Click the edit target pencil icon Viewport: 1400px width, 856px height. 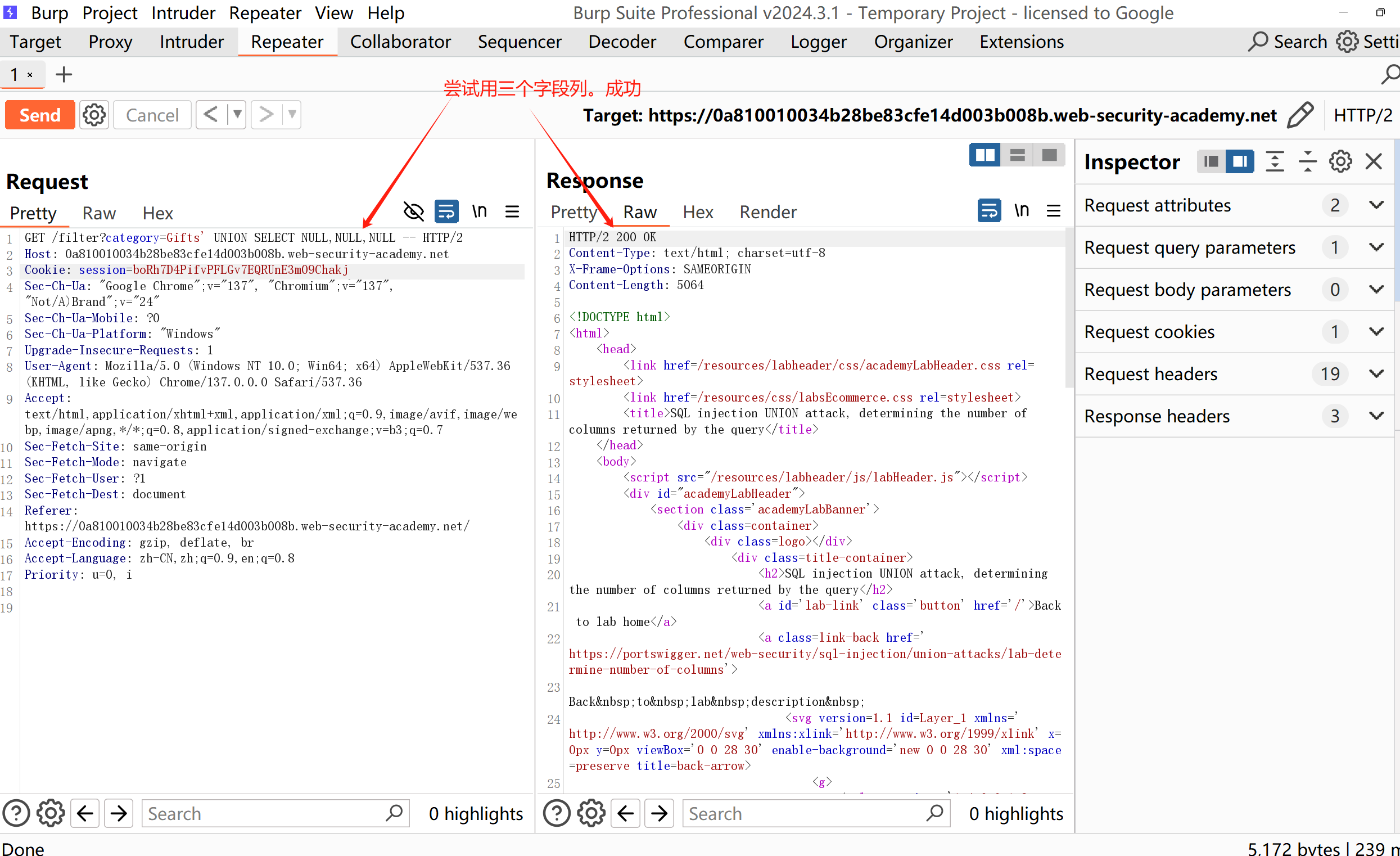(x=1300, y=115)
